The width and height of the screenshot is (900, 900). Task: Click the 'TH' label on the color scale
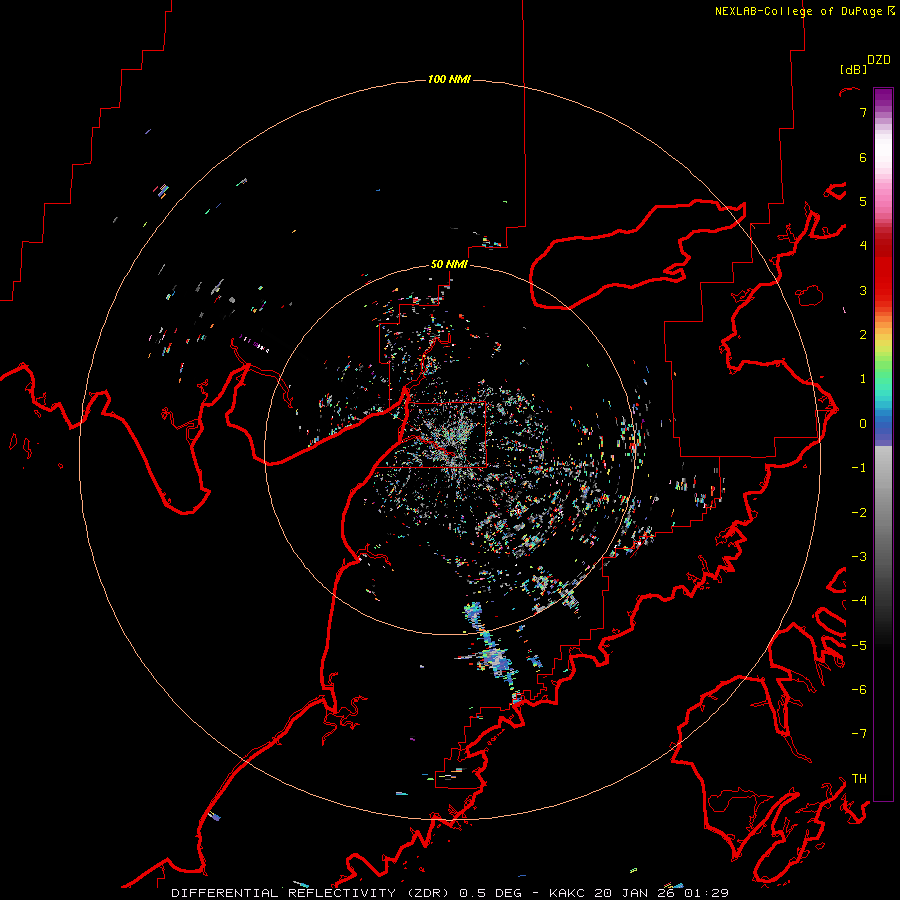pyautogui.click(x=859, y=779)
